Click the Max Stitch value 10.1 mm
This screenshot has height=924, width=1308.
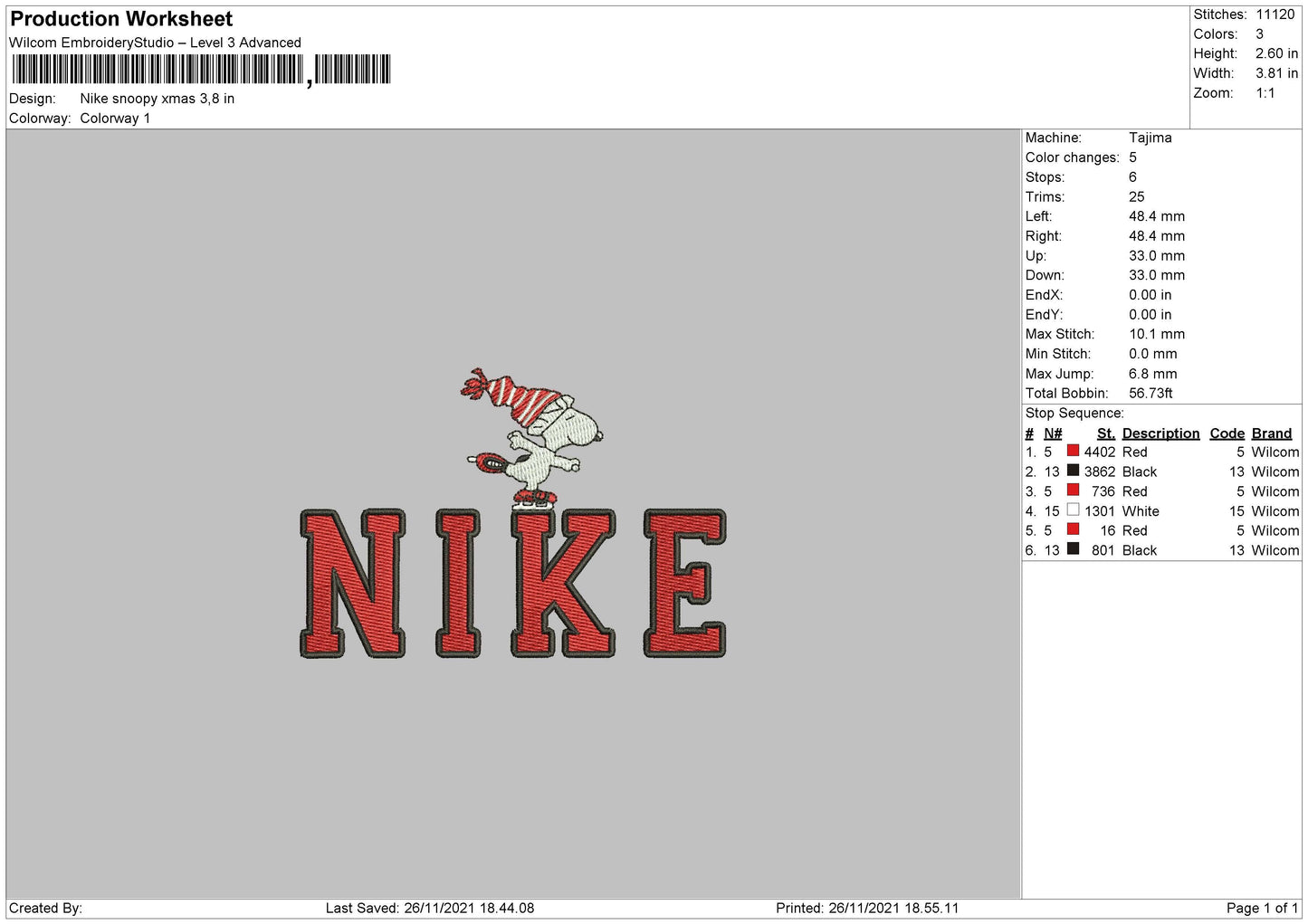click(1156, 335)
